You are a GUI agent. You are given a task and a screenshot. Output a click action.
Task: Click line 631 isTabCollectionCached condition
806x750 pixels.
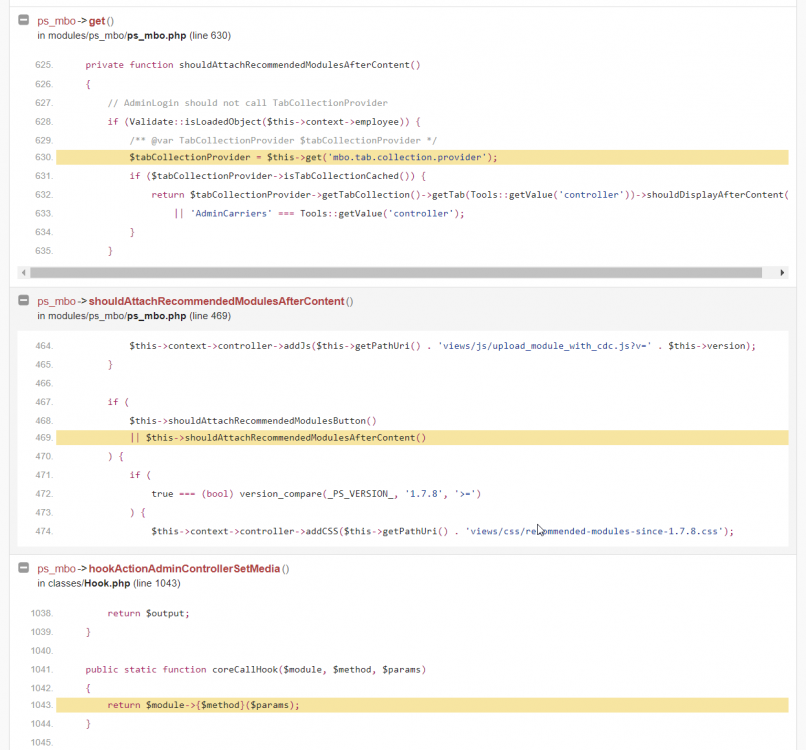[278, 176]
